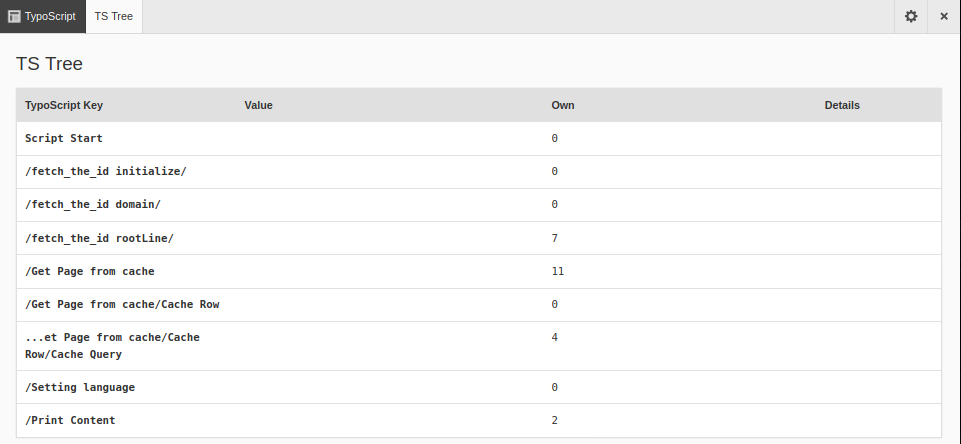Click the Own column header
Image resolution: width=961 pixels, height=444 pixels.
tap(563, 105)
